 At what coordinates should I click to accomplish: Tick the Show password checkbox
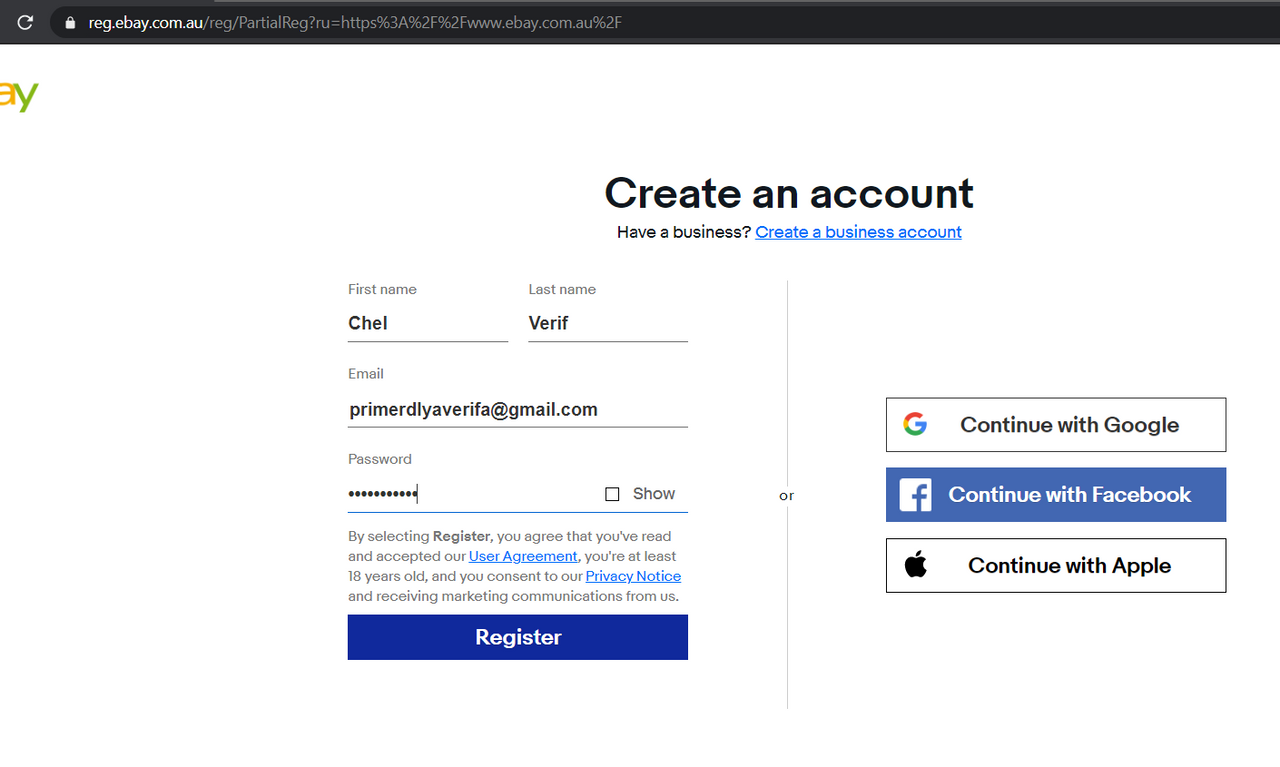(x=612, y=494)
